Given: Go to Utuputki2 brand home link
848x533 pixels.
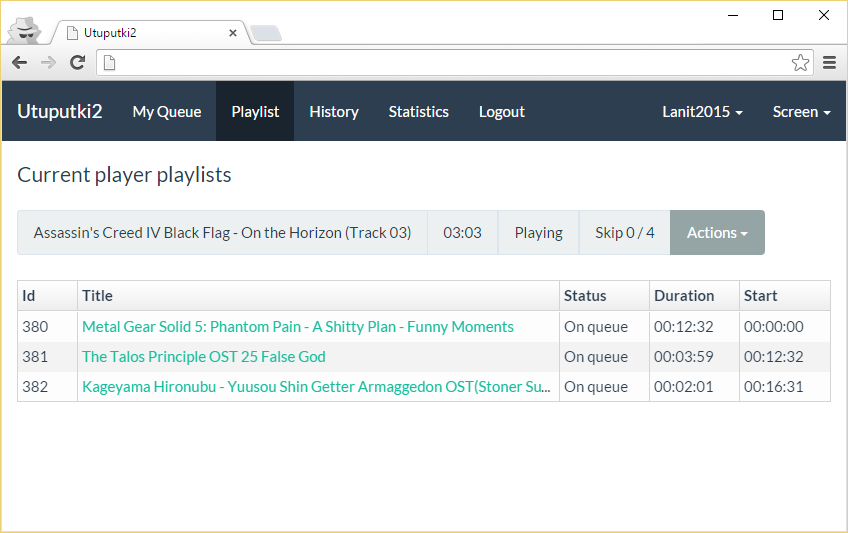Looking at the screenshot, I should click(59, 111).
